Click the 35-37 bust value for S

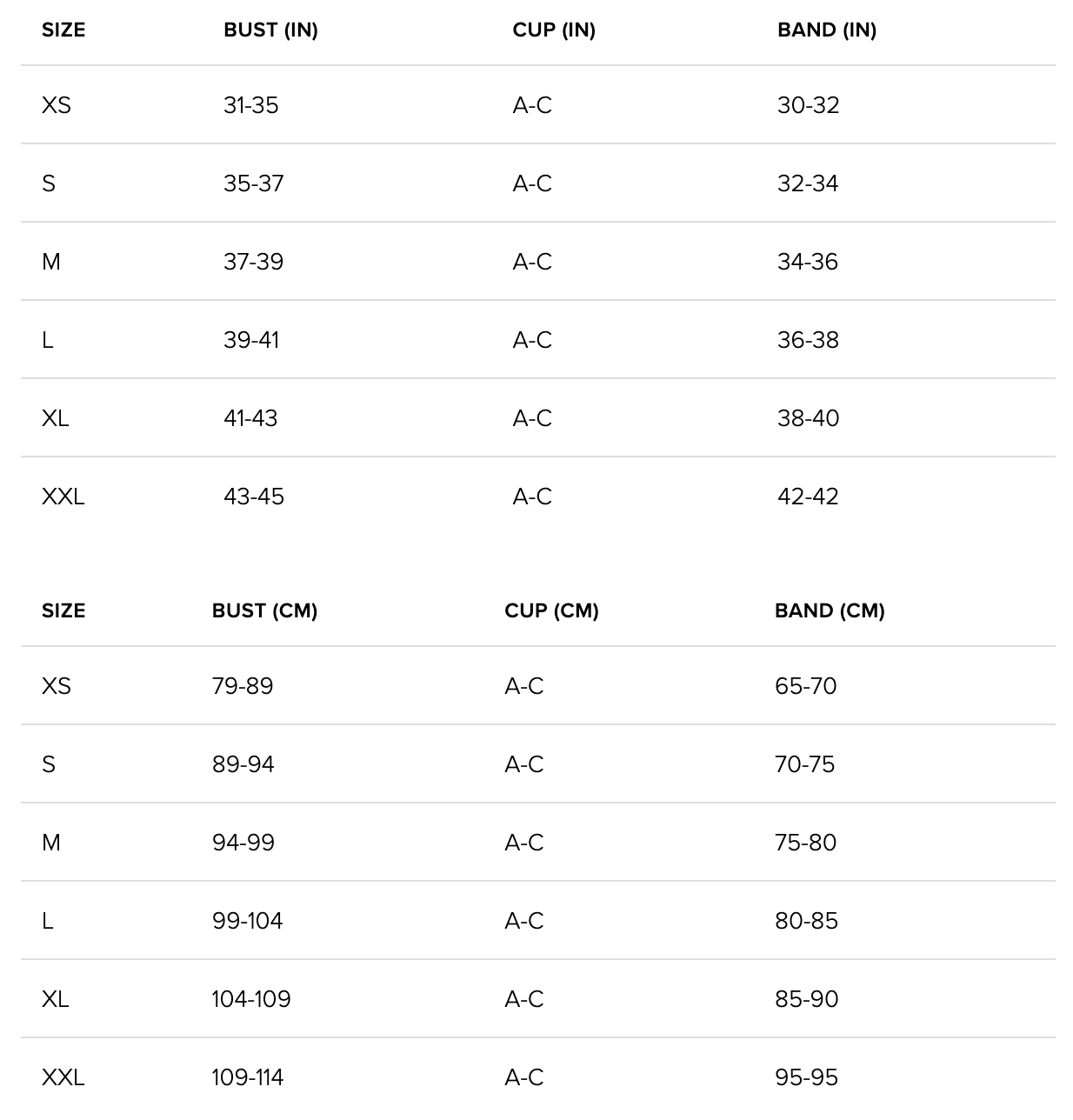click(x=253, y=183)
